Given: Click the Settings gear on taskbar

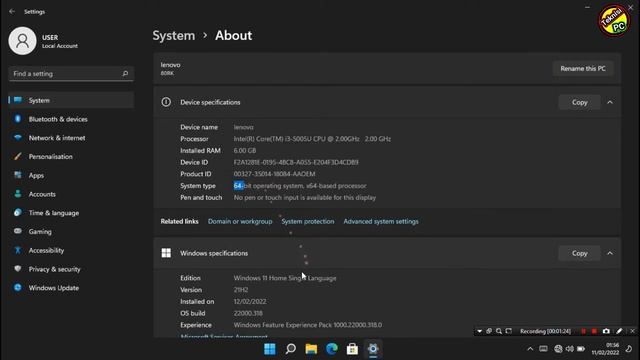Looking at the screenshot, I should click(x=373, y=349).
